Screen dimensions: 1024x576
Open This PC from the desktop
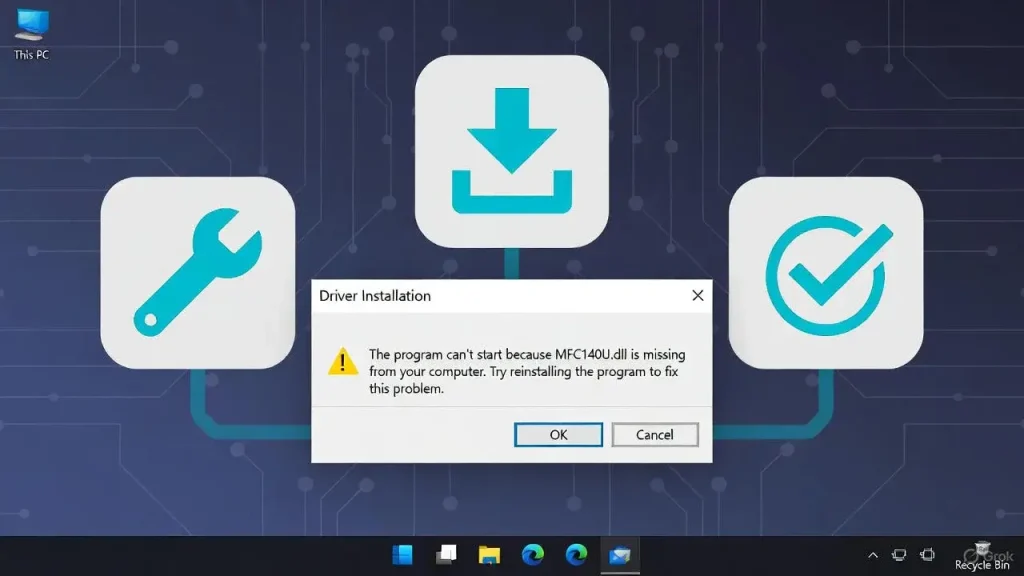(x=31, y=25)
